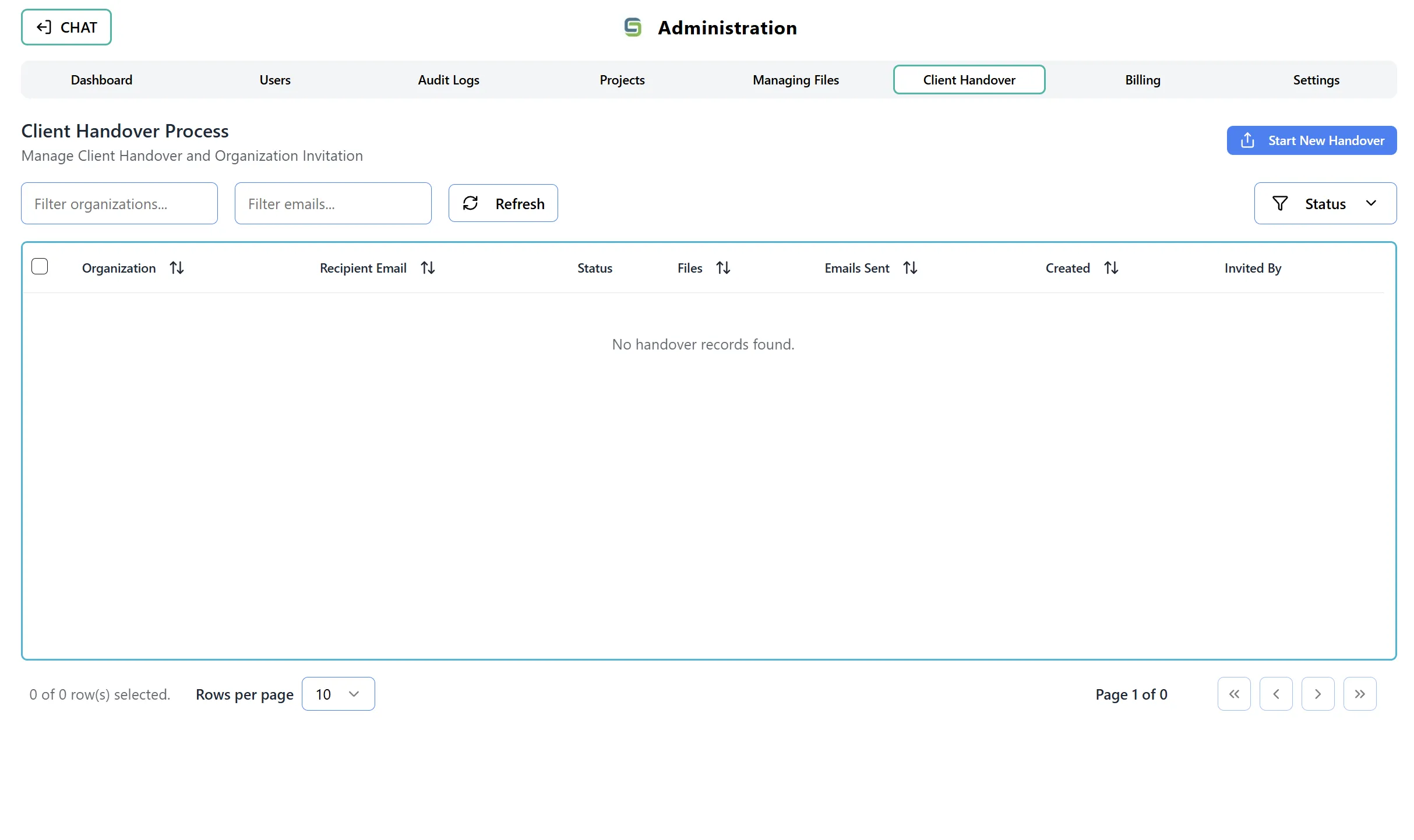Image resolution: width=1414 pixels, height=840 pixels.
Task: Sort the Emails Sent column
Action: pyautogui.click(x=910, y=267)
